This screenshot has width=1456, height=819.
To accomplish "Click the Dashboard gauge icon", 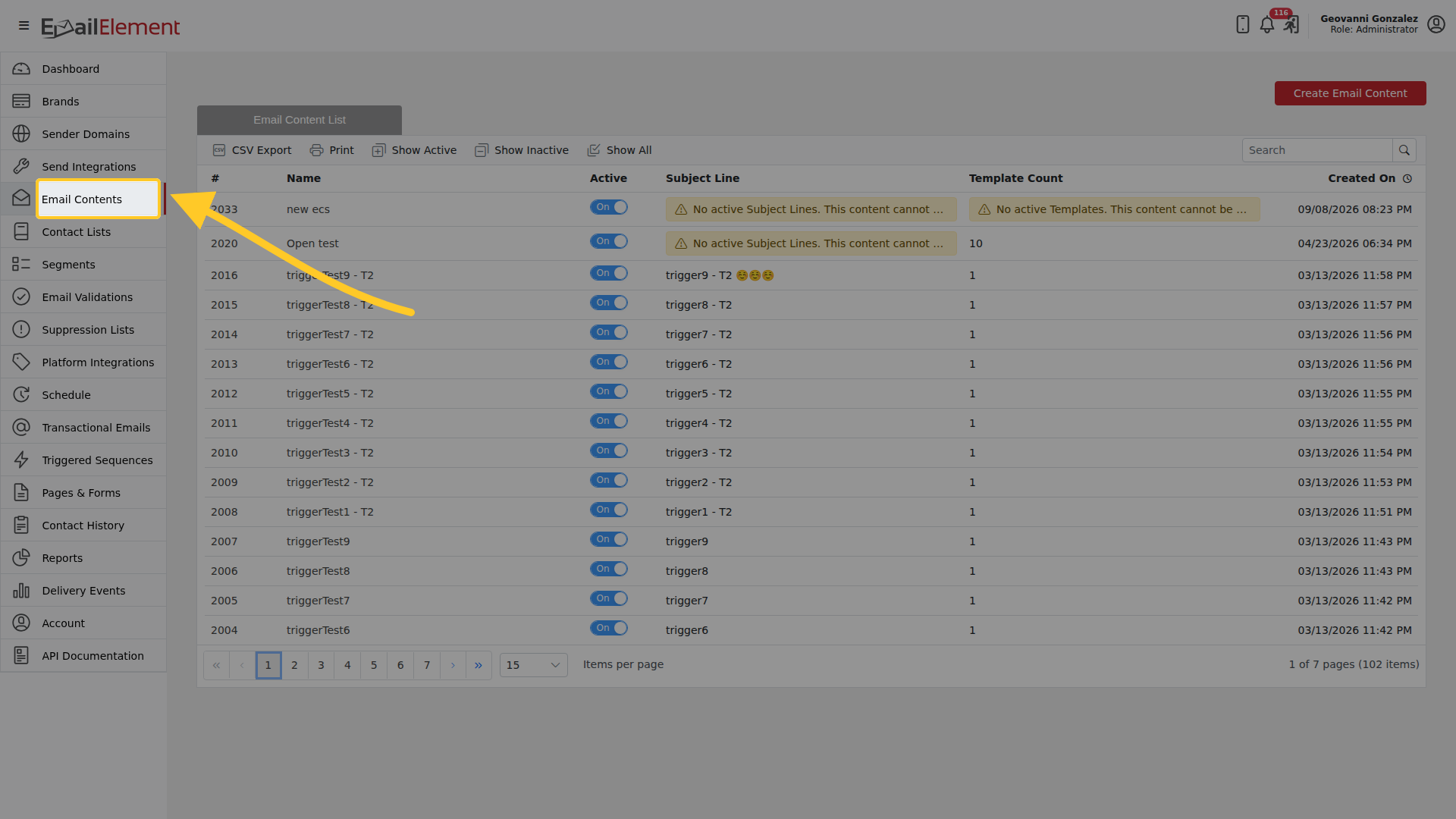I will tap(21, 69).
